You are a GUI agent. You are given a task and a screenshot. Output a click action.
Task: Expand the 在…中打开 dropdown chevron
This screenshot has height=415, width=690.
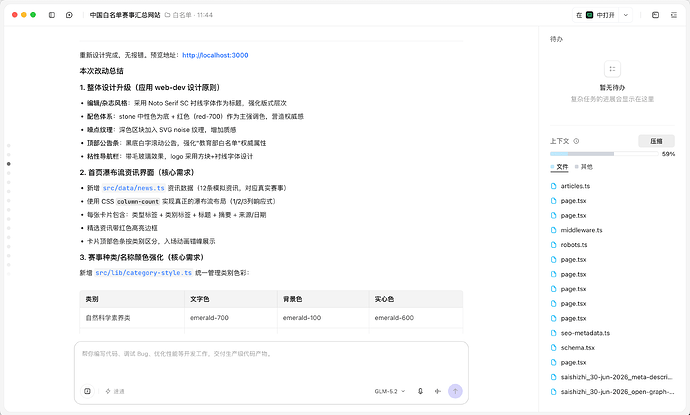[x=626, y=15]
